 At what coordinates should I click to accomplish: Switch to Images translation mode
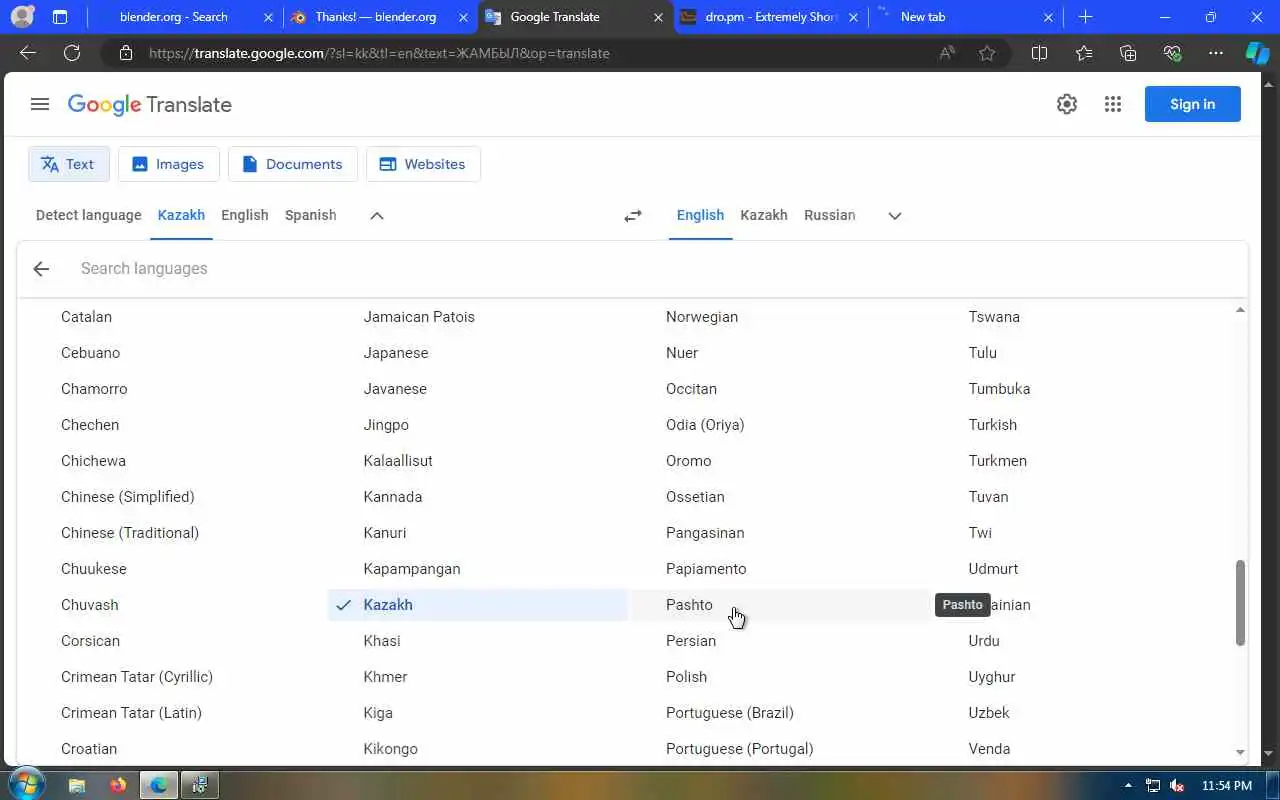(168, 164)
